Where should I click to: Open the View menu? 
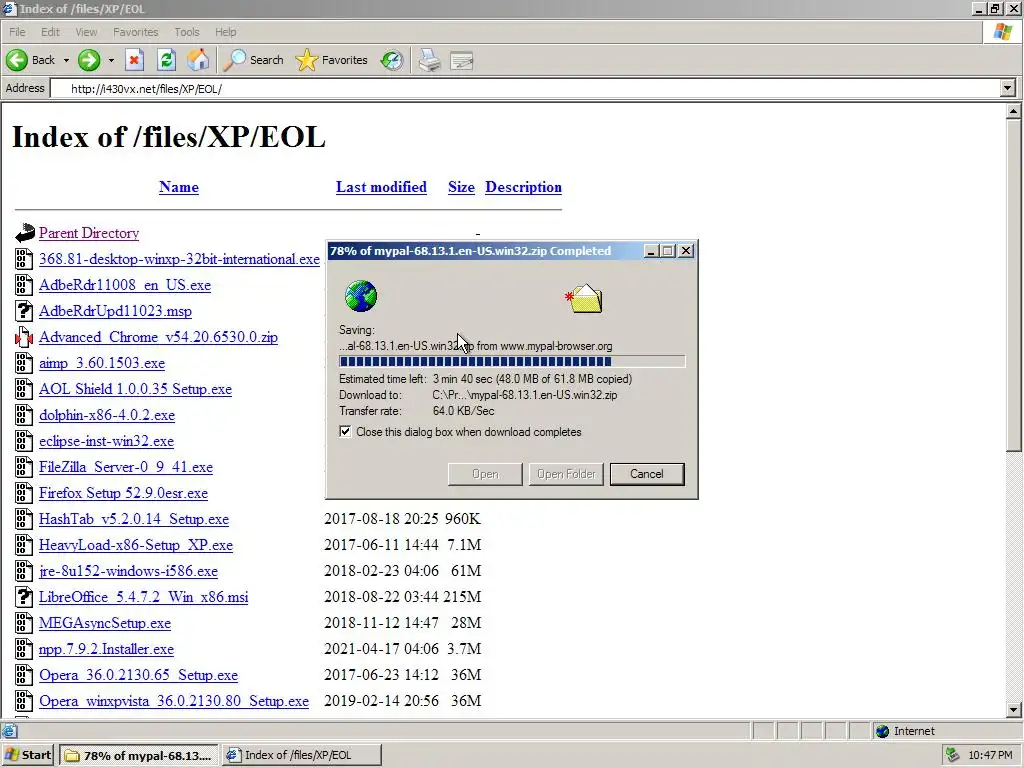86,32
